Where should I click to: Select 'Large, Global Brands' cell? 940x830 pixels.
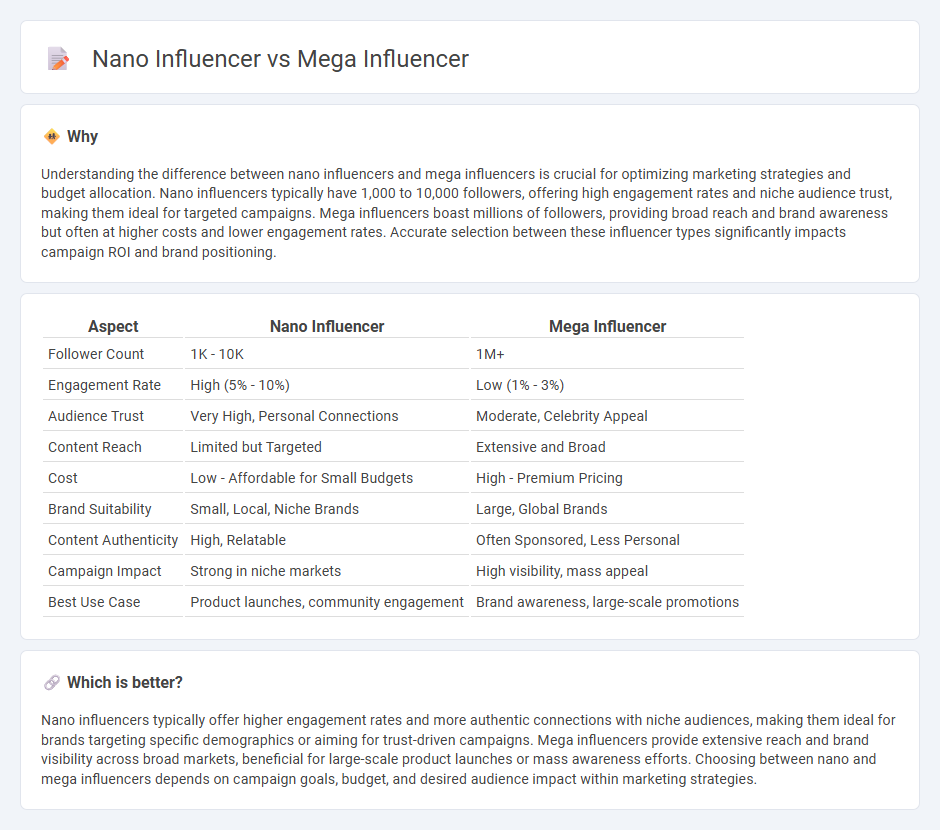coord(541,509)
